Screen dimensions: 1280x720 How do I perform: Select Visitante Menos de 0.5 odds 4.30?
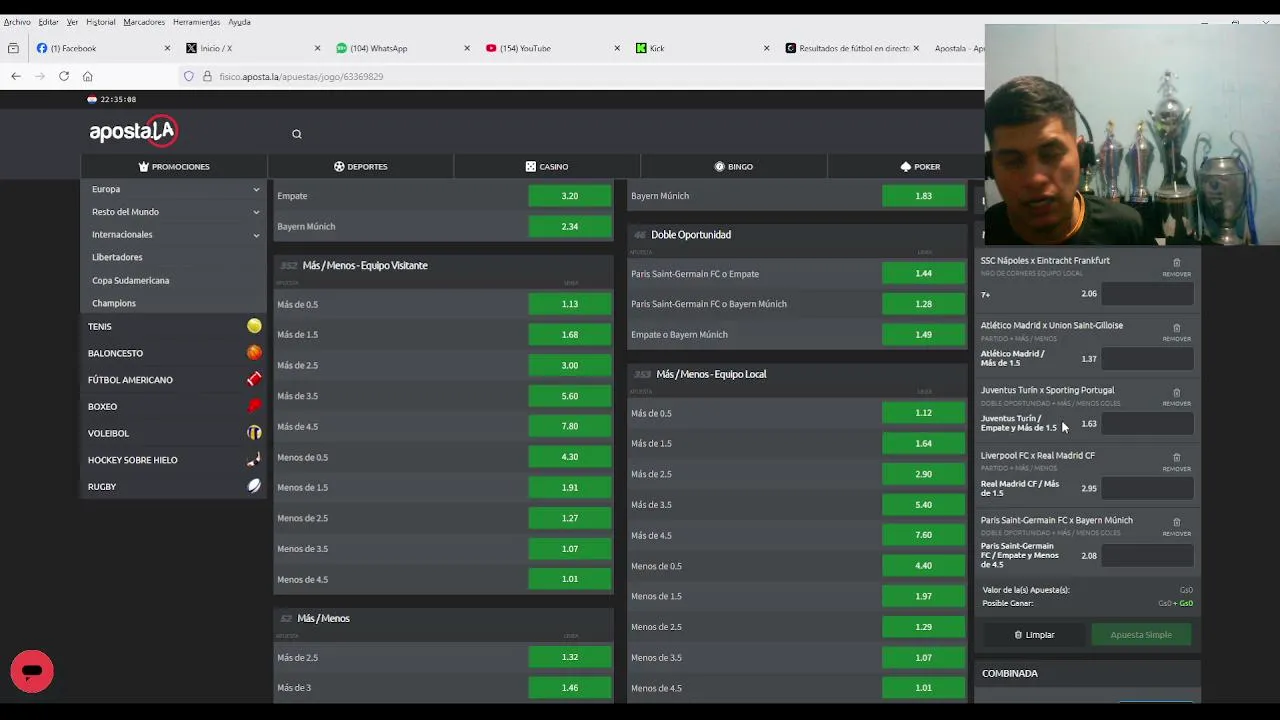point(569,457)
